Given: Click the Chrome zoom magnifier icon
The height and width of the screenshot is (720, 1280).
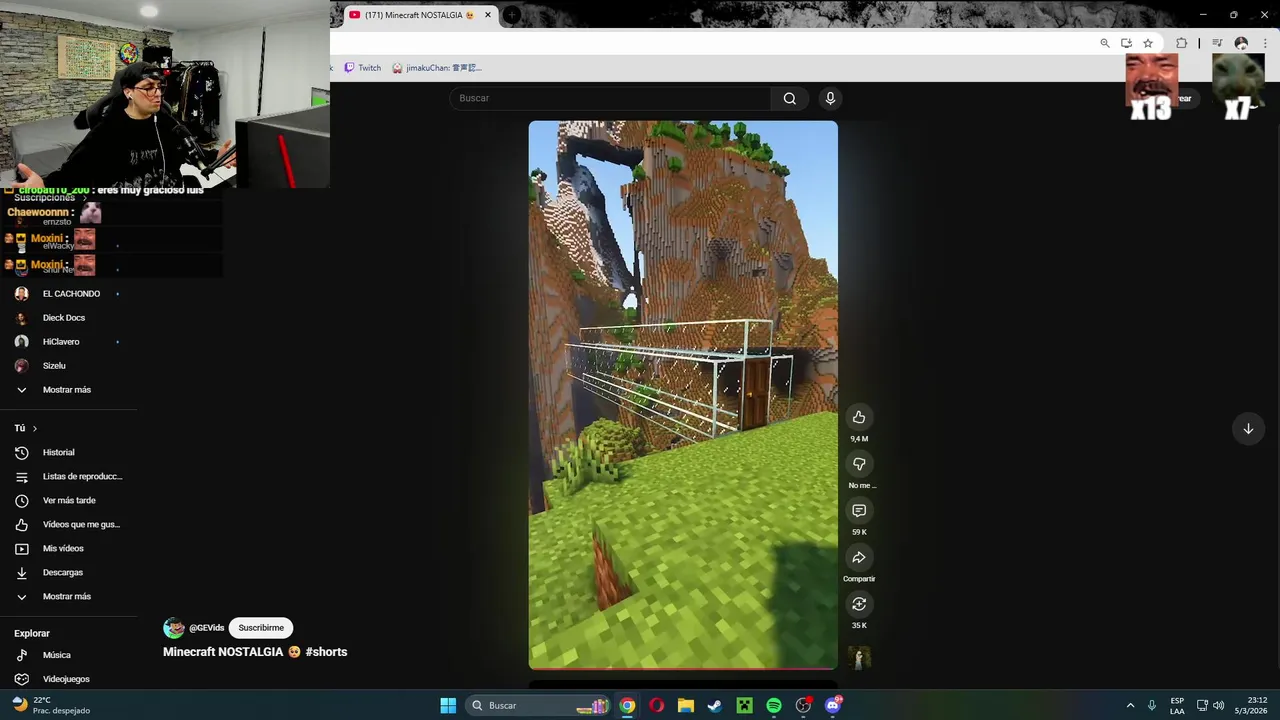Looking at the screenshot, I should 1105,43.
